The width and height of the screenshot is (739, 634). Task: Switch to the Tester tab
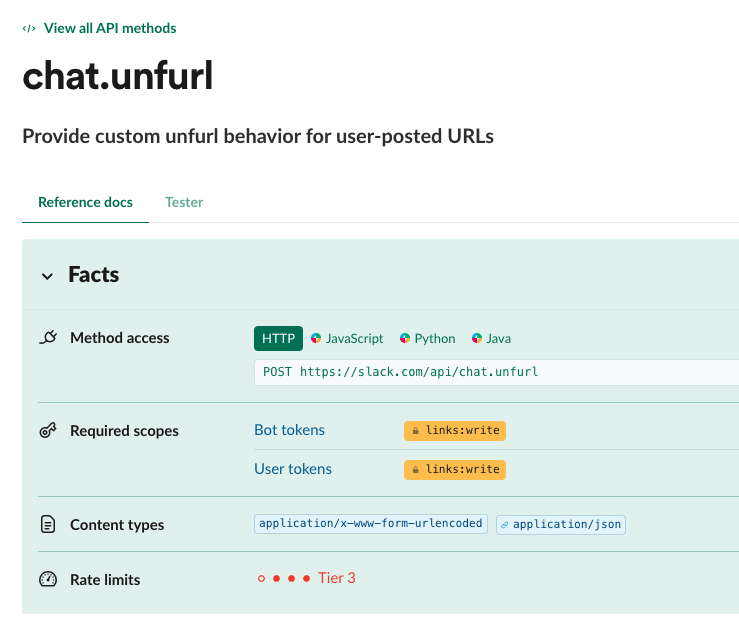[184, 202]
